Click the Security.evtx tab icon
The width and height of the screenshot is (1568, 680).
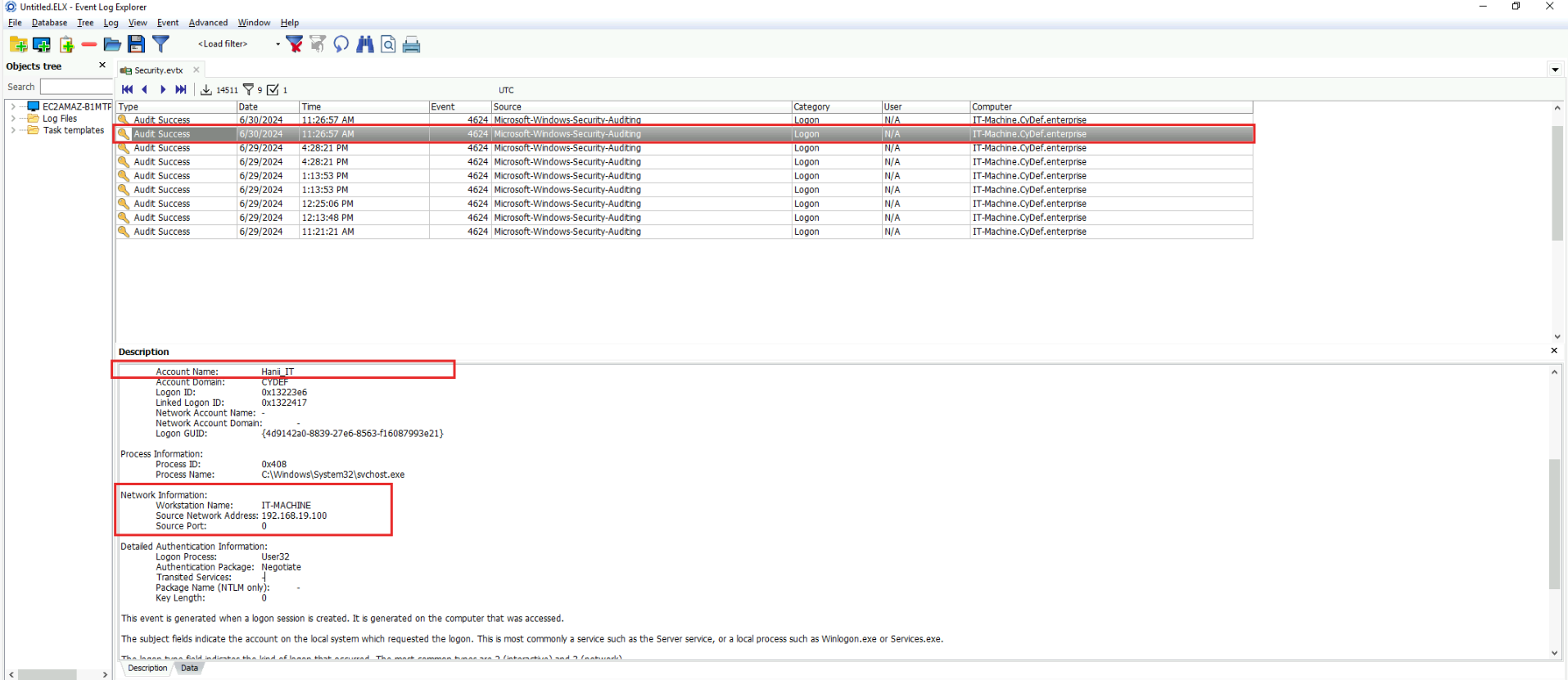coord(126,70)
